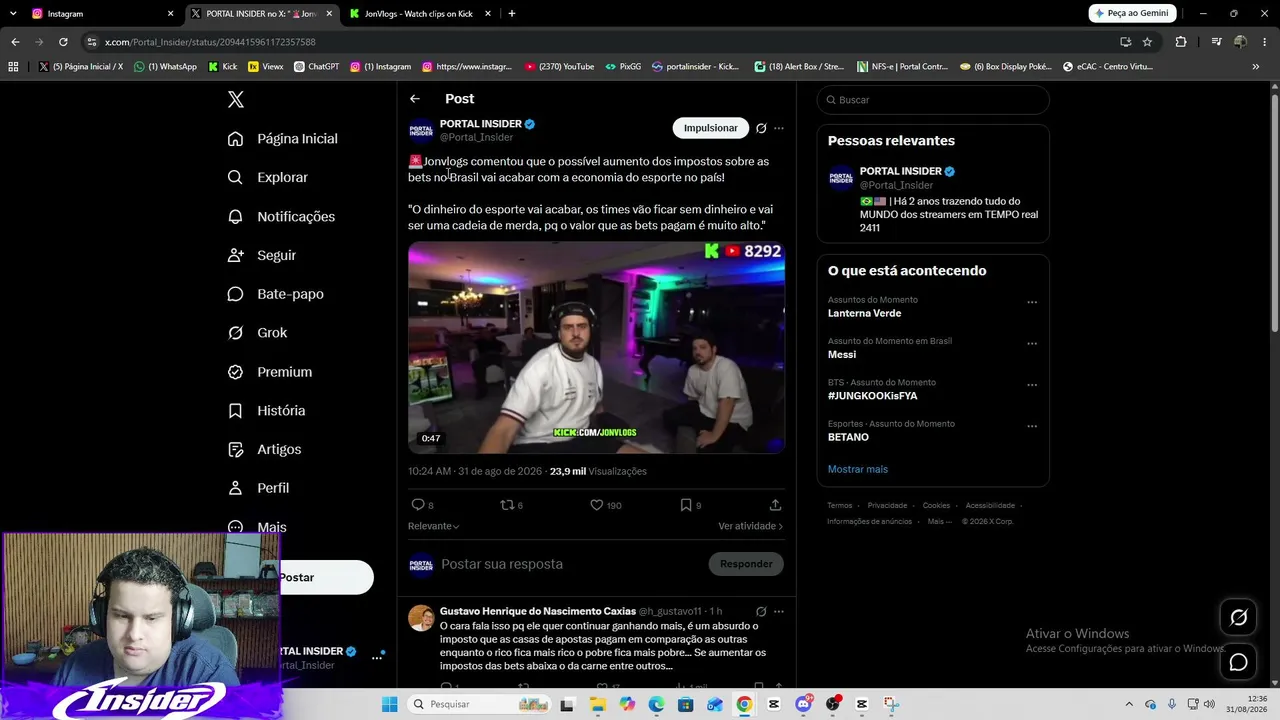Open Premium in the sidebar
The width and height of the screenshot is (1280, 720).
[x=269, y=372]
